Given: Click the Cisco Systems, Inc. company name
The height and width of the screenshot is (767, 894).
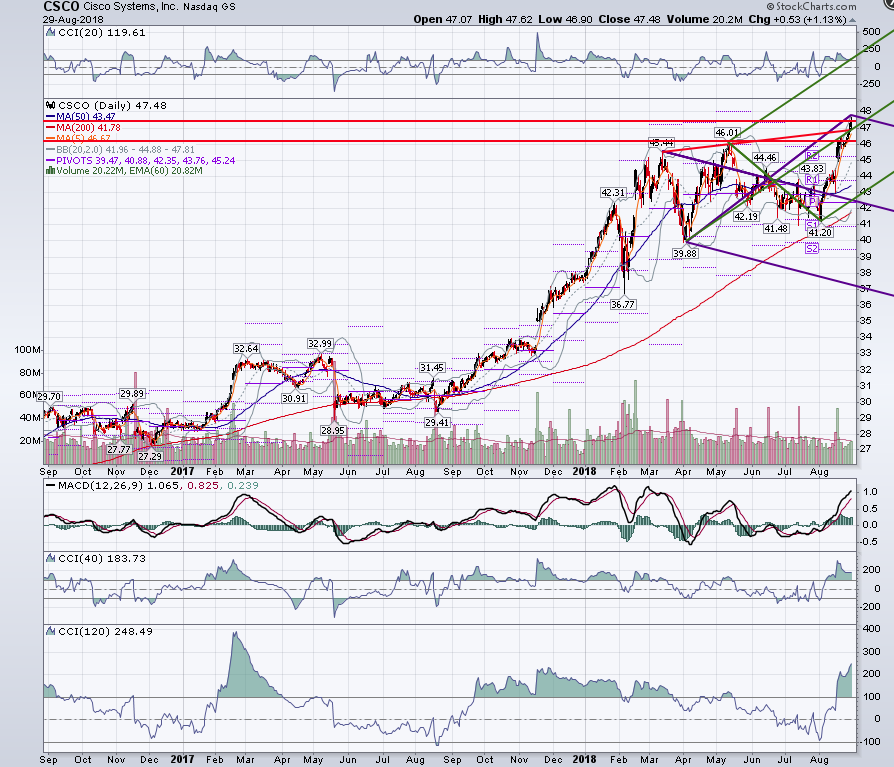Looking at the screenshot, I should [131, 7].
